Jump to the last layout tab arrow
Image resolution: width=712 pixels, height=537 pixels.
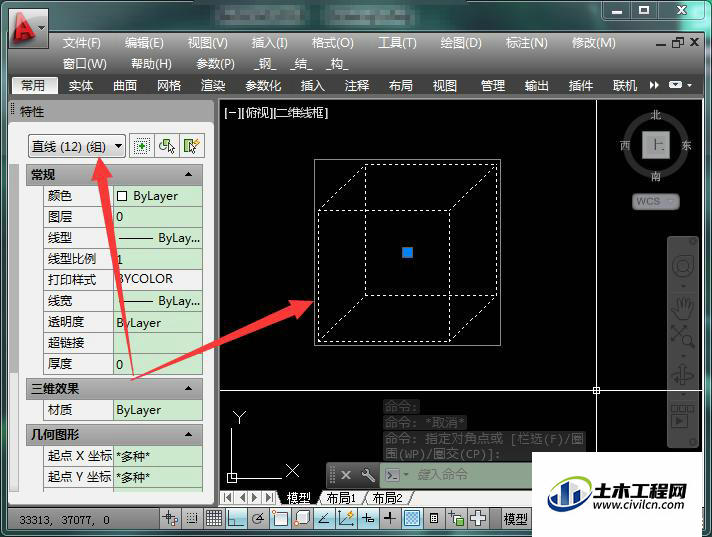tap(270, 498)
